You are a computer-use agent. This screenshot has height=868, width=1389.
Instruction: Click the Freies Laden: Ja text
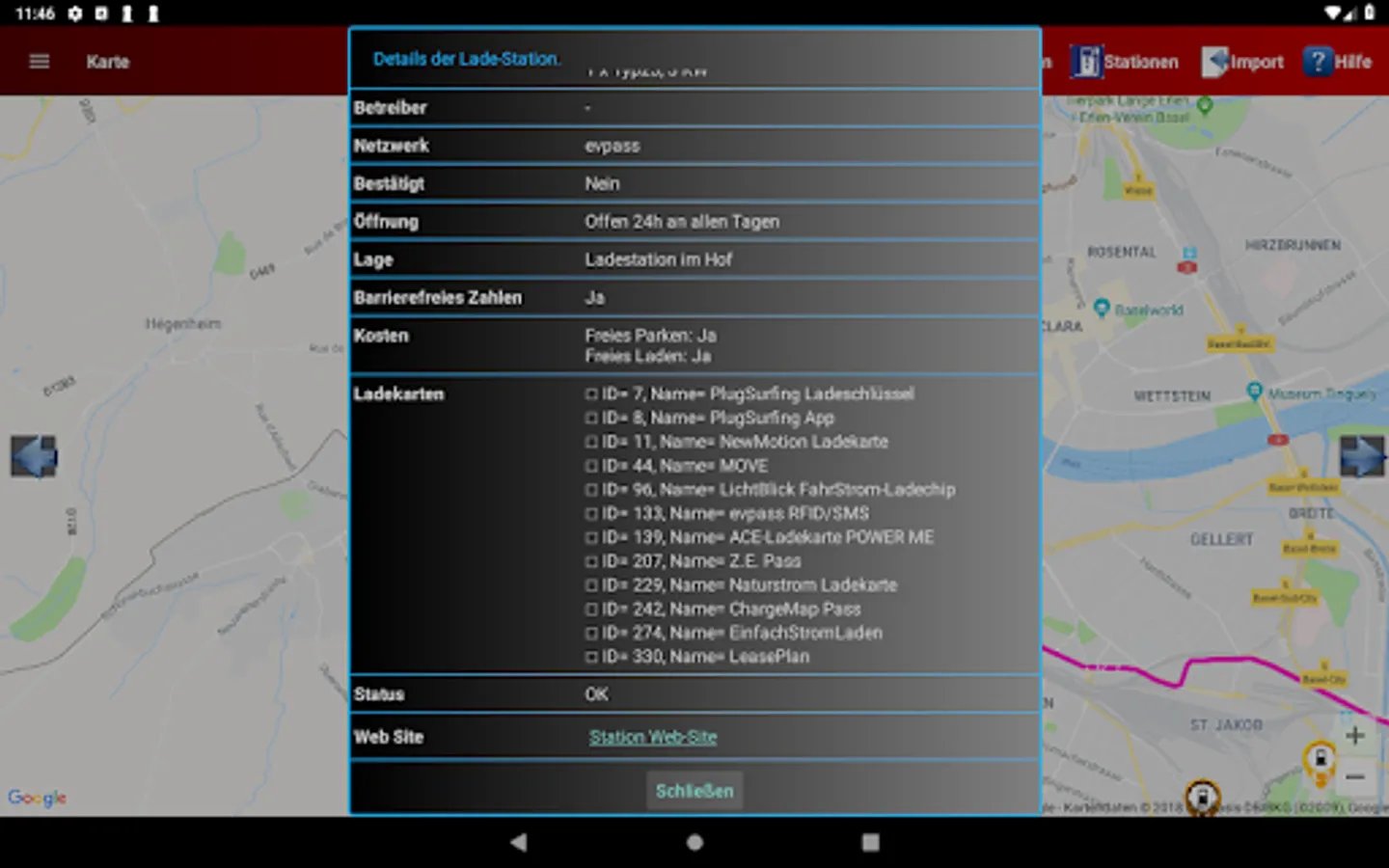[x=647, y=356]
